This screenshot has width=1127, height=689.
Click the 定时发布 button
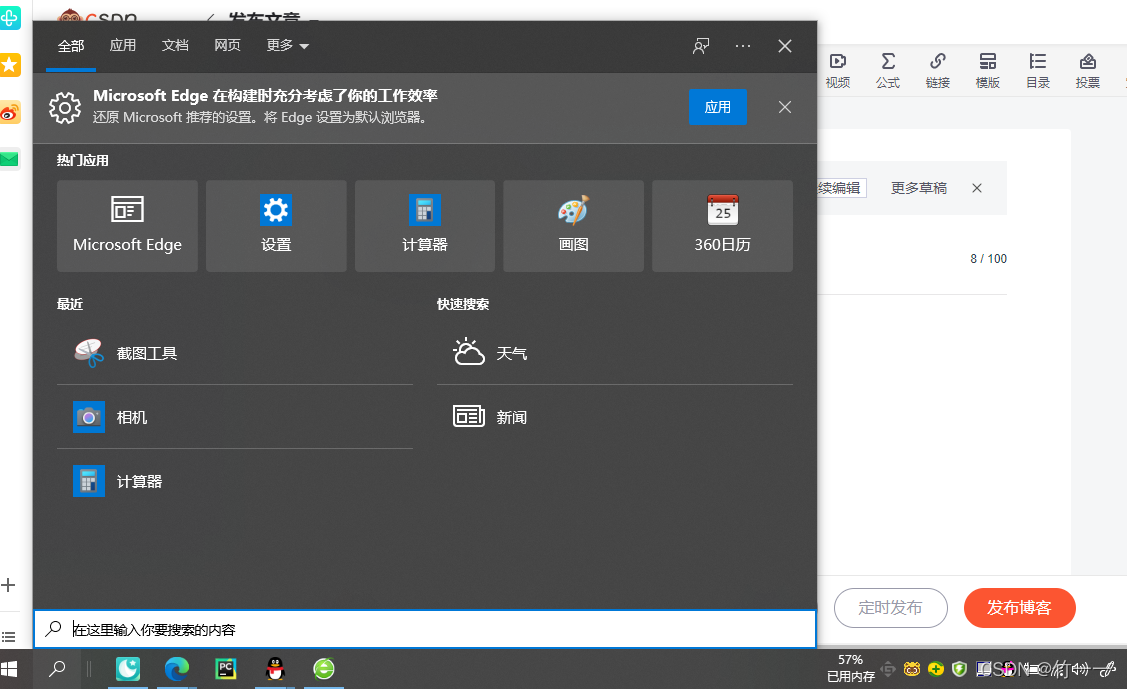(x=891, y=608)
